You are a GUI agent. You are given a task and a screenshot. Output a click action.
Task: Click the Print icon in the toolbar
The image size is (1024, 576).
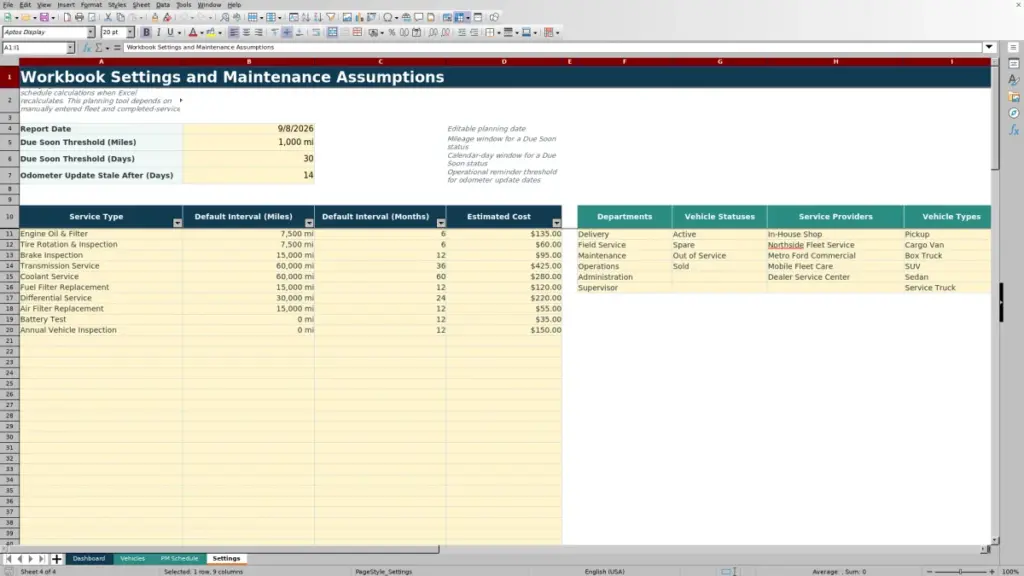[79, 18]
